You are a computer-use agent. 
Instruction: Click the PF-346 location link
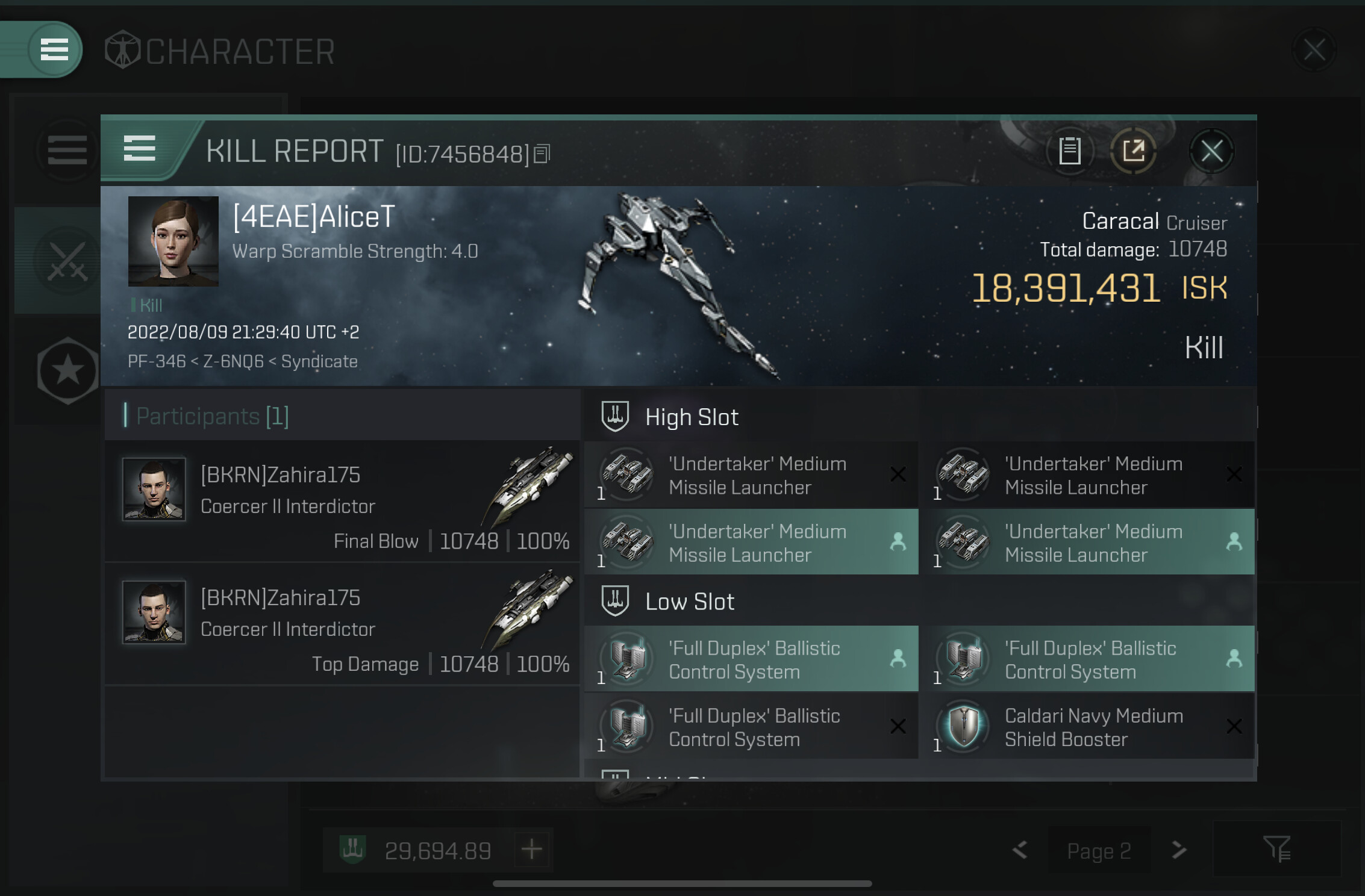pyautogui.click(x=157, y=361)
